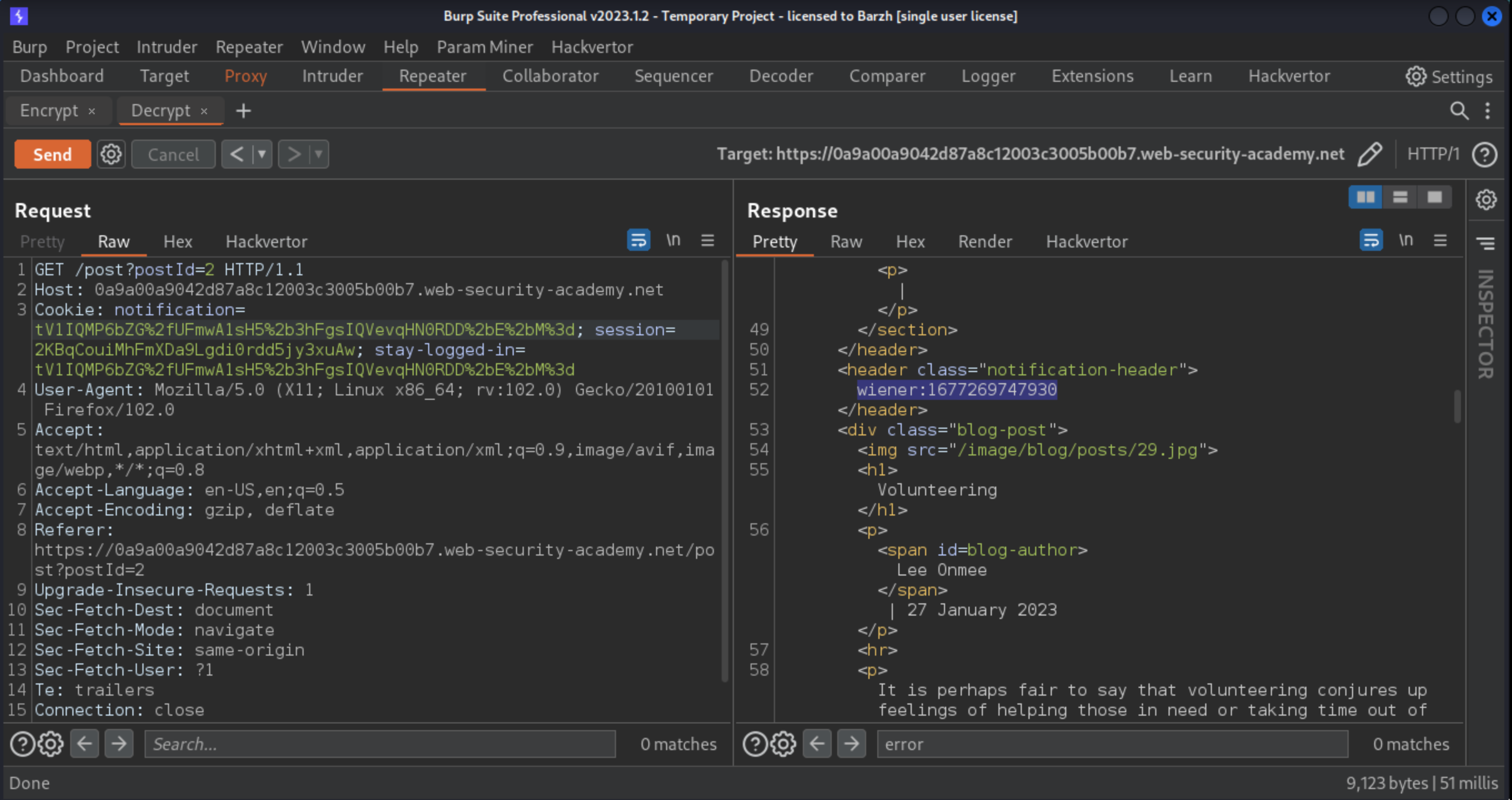Select Response Render view tab

[985, 241]
